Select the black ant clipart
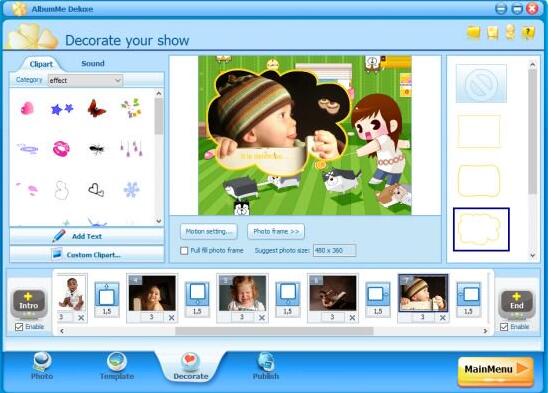This screenshot has height=393, width=551. (x=96, y=149)
